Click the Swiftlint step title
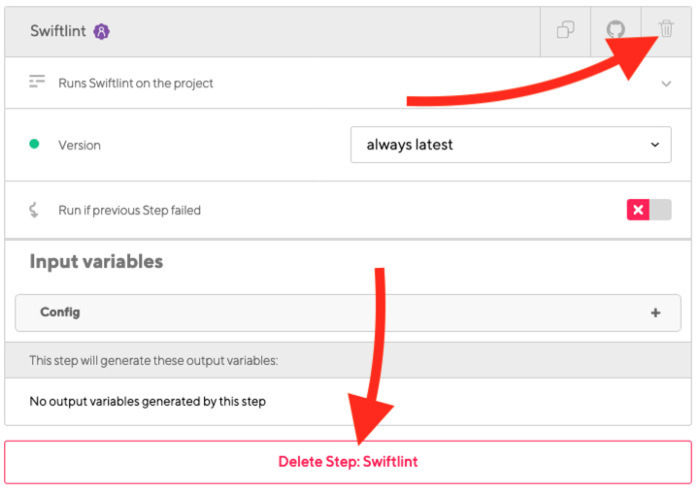Image resolution: width=700 pixels, height=493 pixels. (58, 31)
